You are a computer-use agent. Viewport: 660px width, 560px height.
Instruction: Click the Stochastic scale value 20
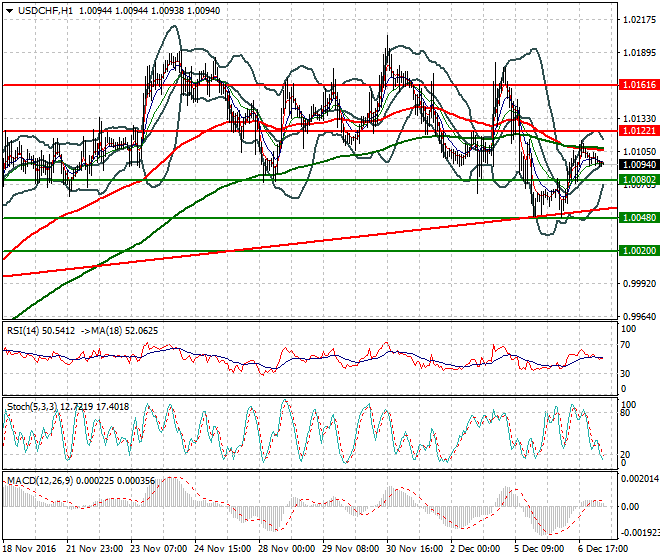625,455
